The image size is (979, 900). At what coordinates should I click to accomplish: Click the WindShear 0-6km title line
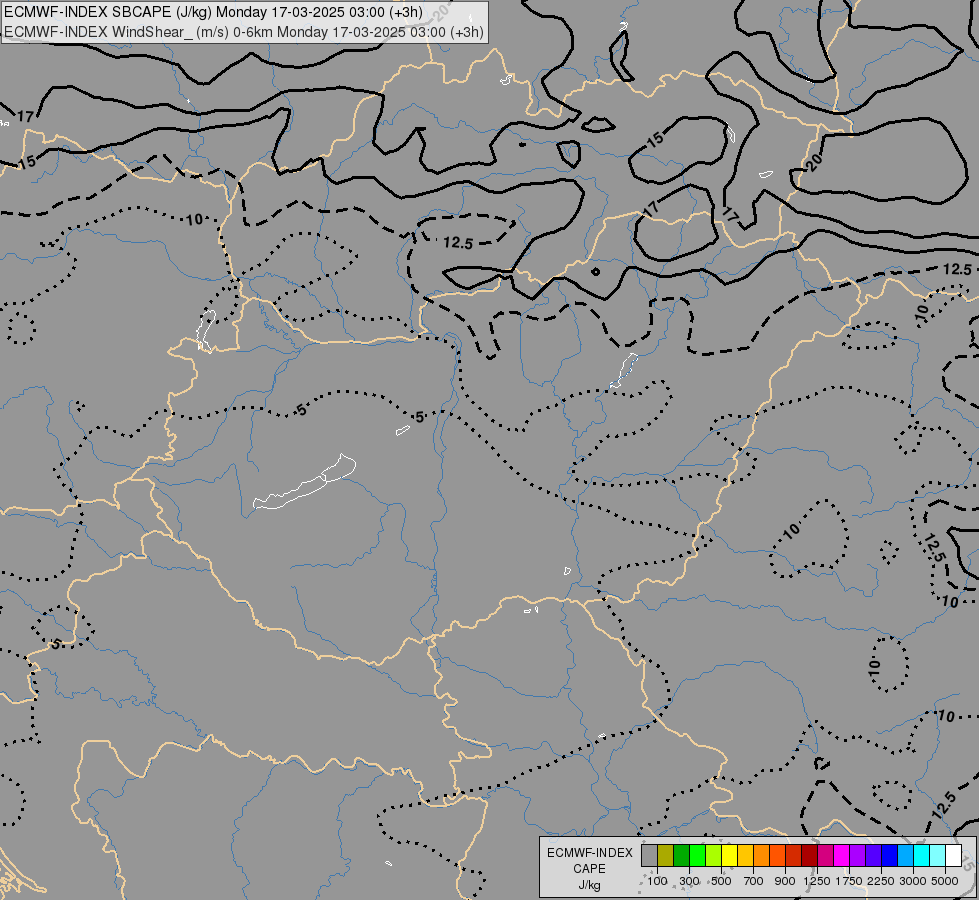coord(244,32)
